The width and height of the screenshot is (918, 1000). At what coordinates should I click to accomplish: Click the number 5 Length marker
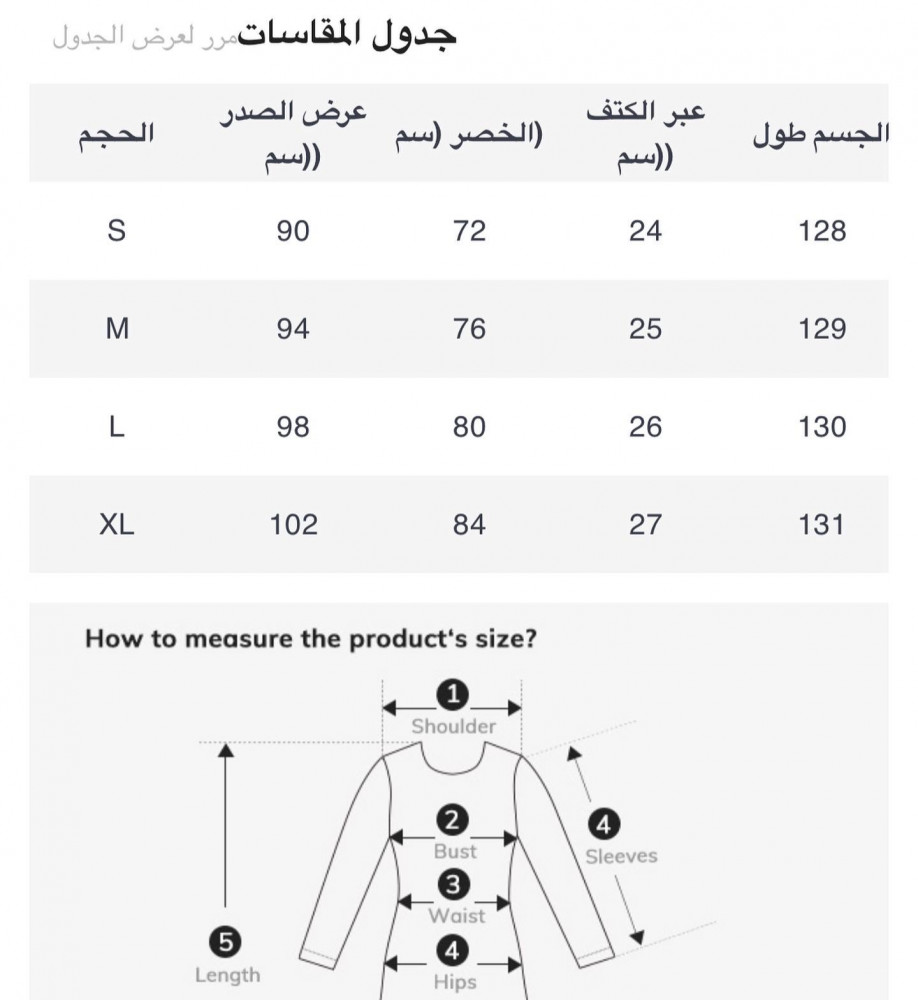[x=226, y=942]
